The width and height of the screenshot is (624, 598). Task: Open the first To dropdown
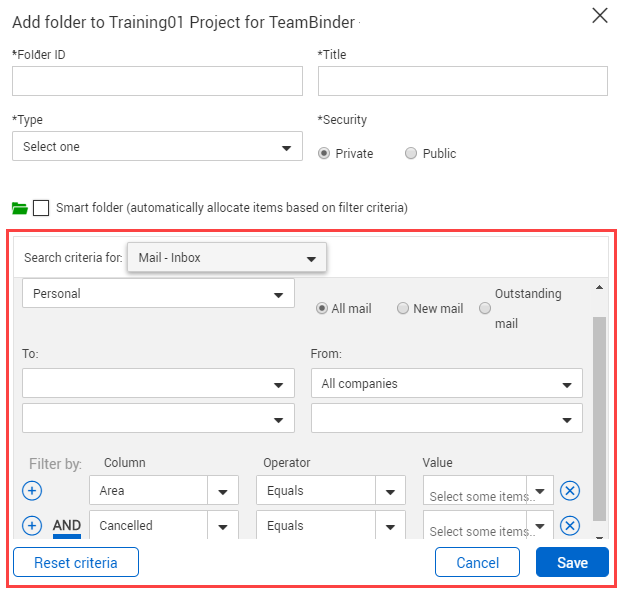click(x=158, y=383)
